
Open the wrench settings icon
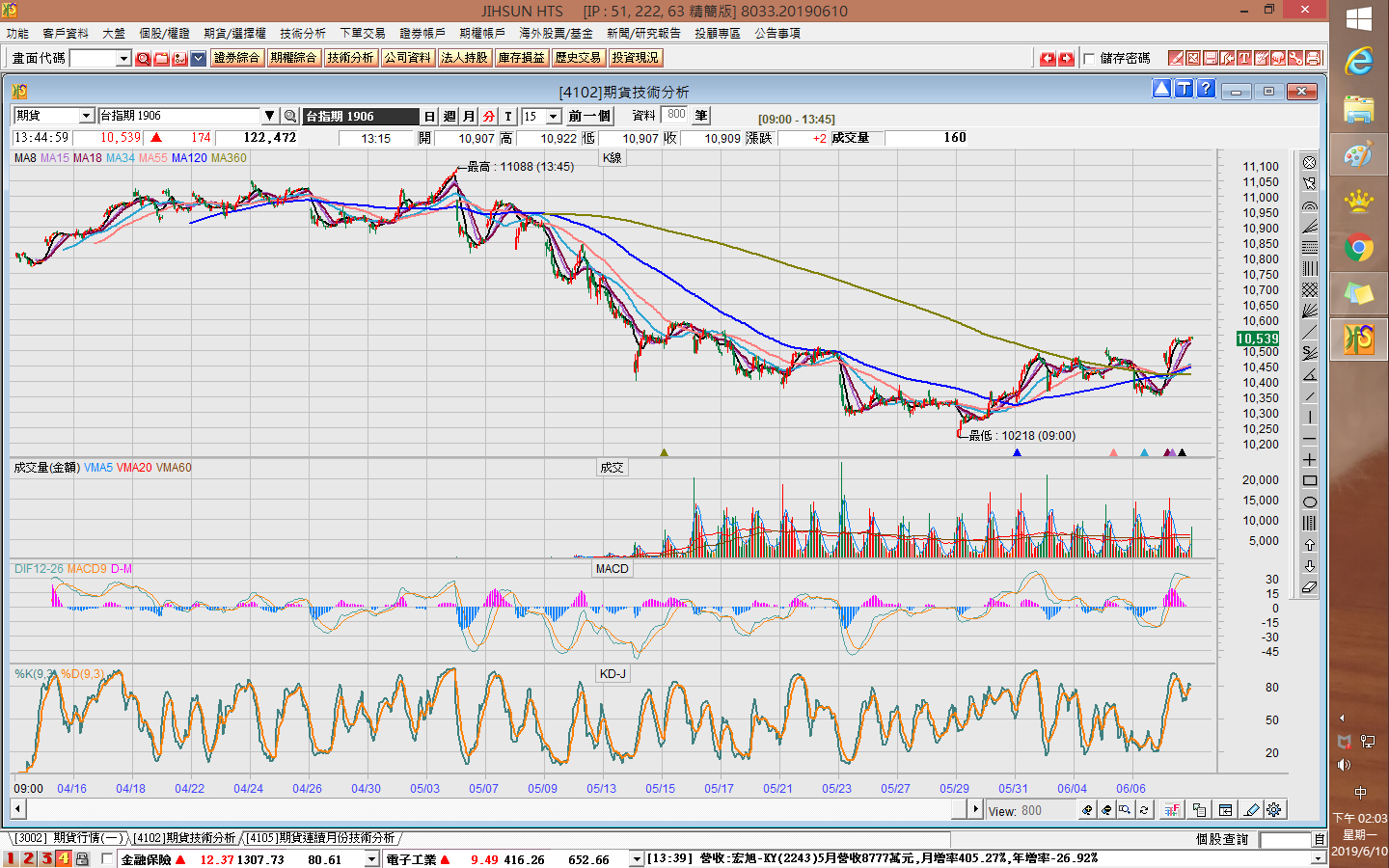click(1295, 58)
